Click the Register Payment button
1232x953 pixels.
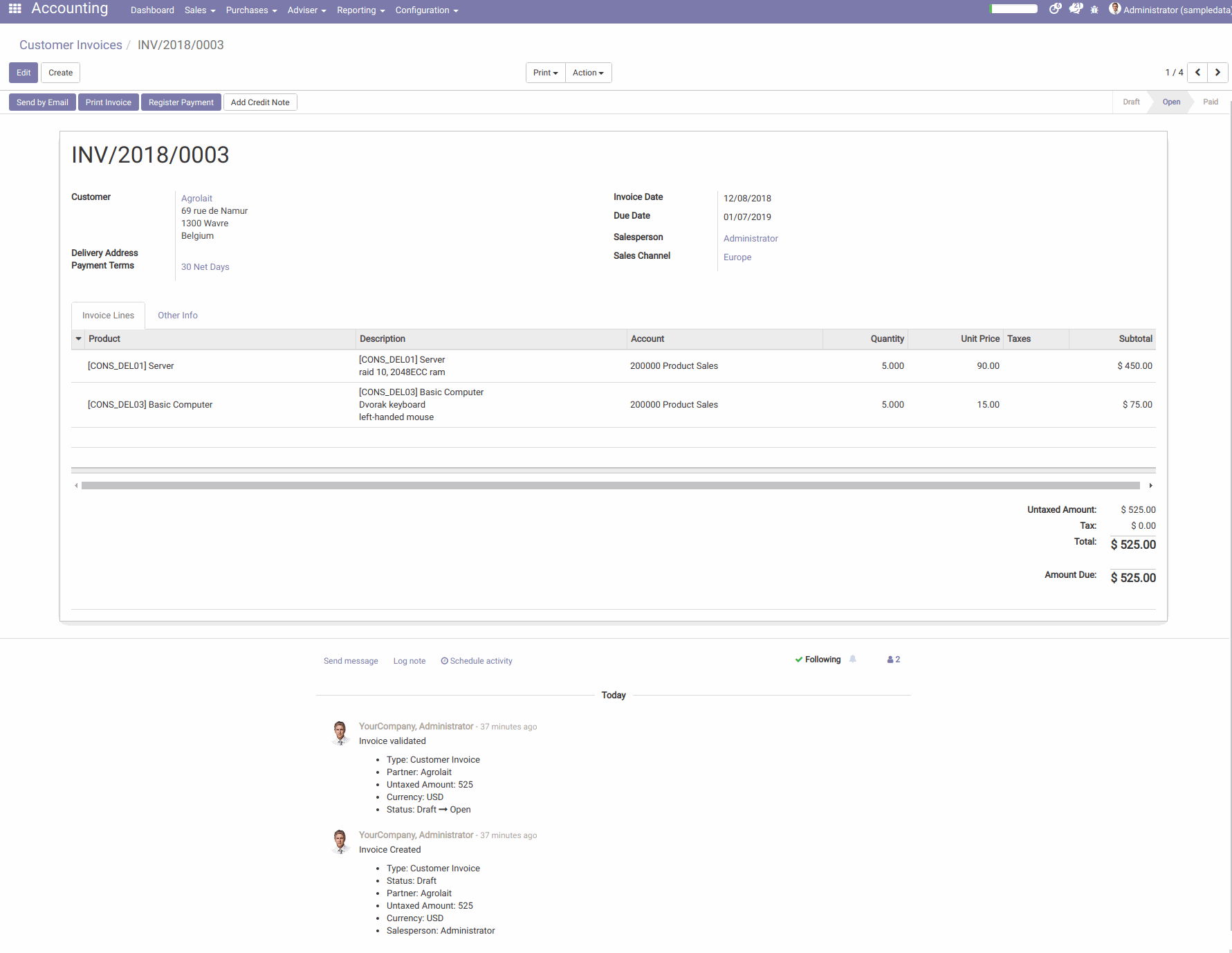181,102
